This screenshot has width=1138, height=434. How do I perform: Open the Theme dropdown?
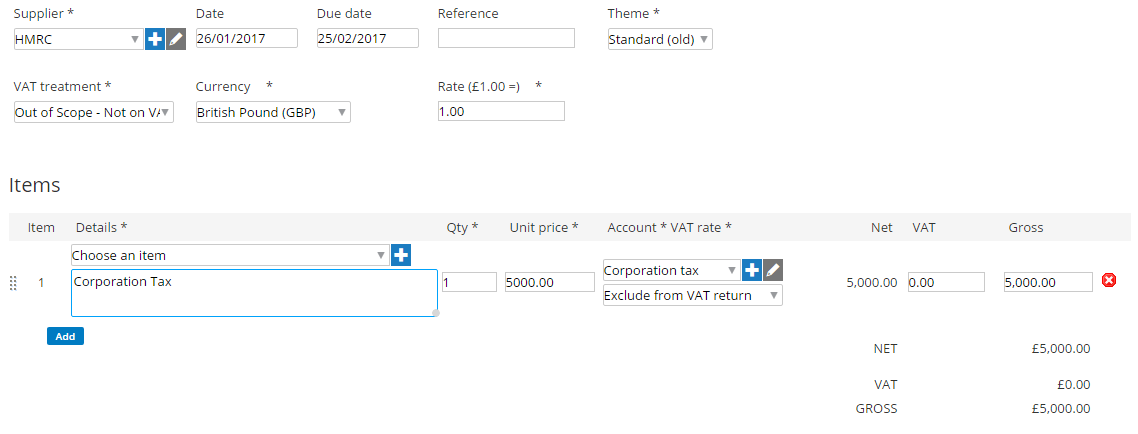tap(660, 40)
